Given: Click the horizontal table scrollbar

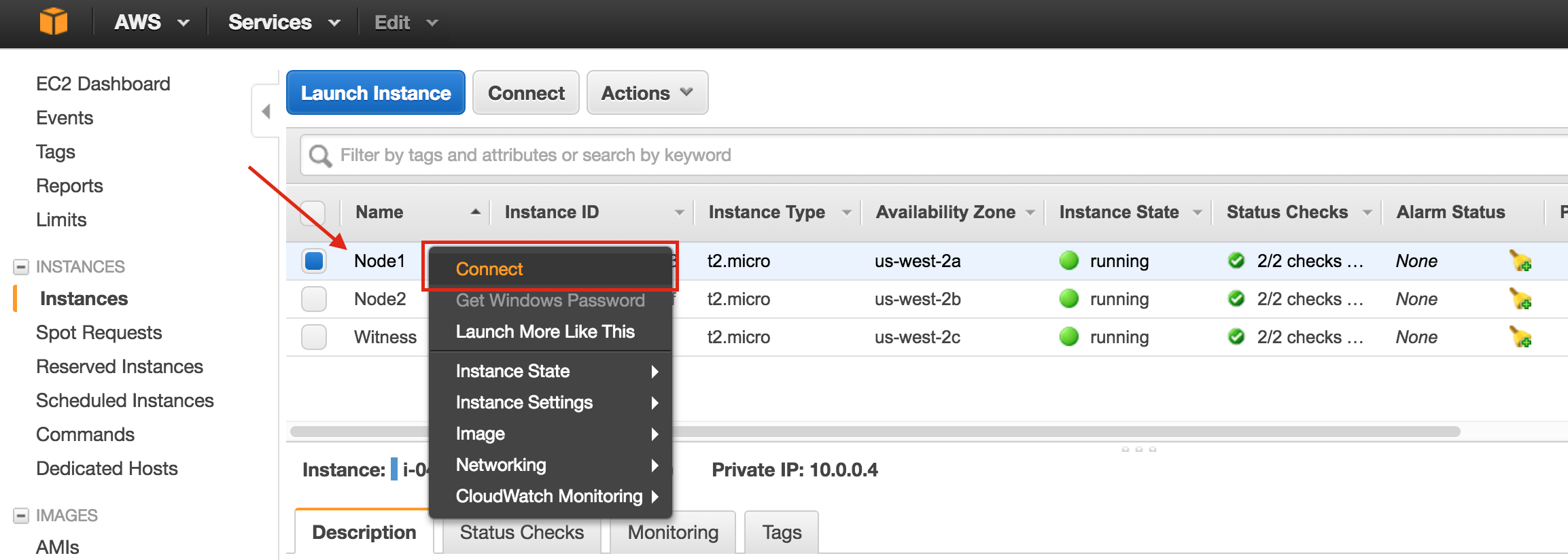Looking at the screenshot, I should coord(875,432).
